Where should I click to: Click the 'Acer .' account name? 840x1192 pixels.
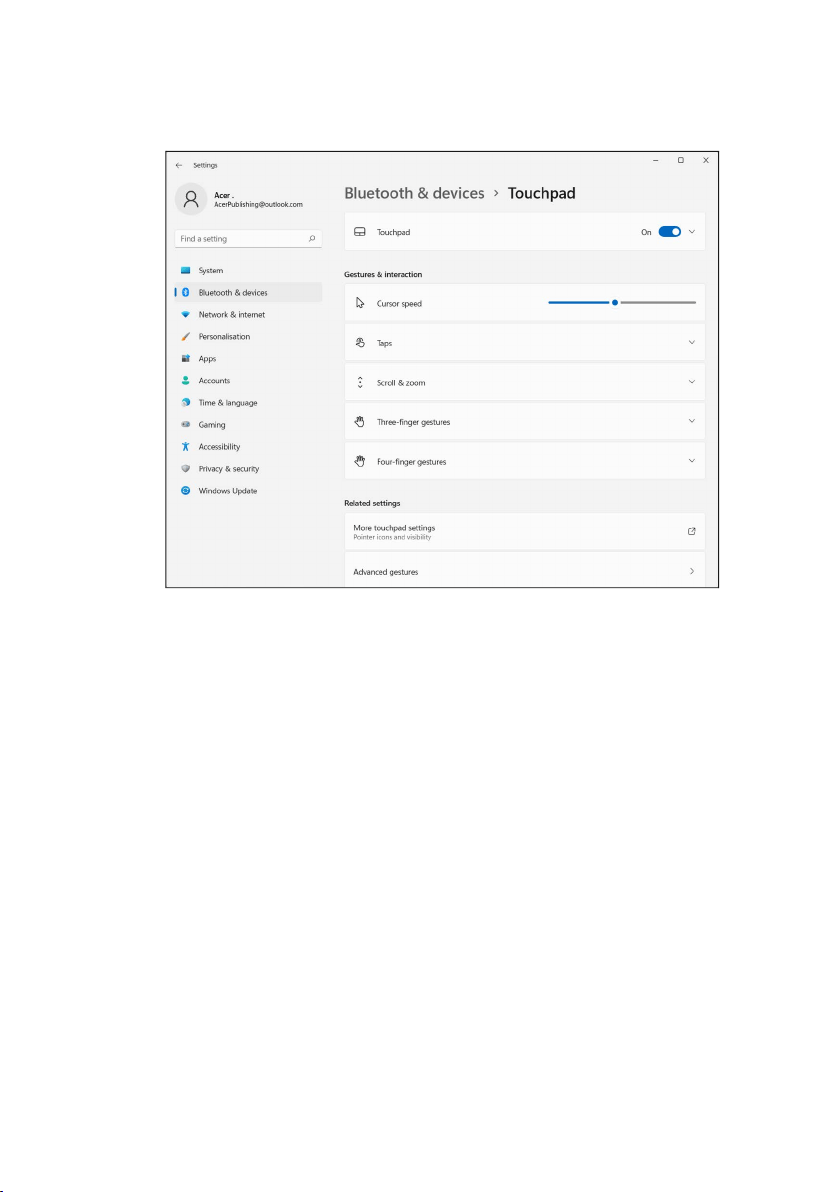(223, 195)
